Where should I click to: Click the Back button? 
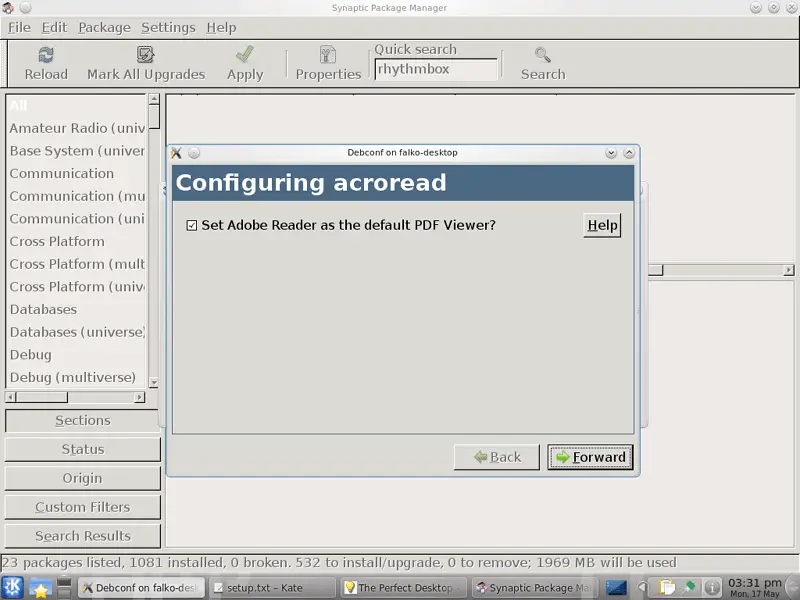(x=497, y=457)
